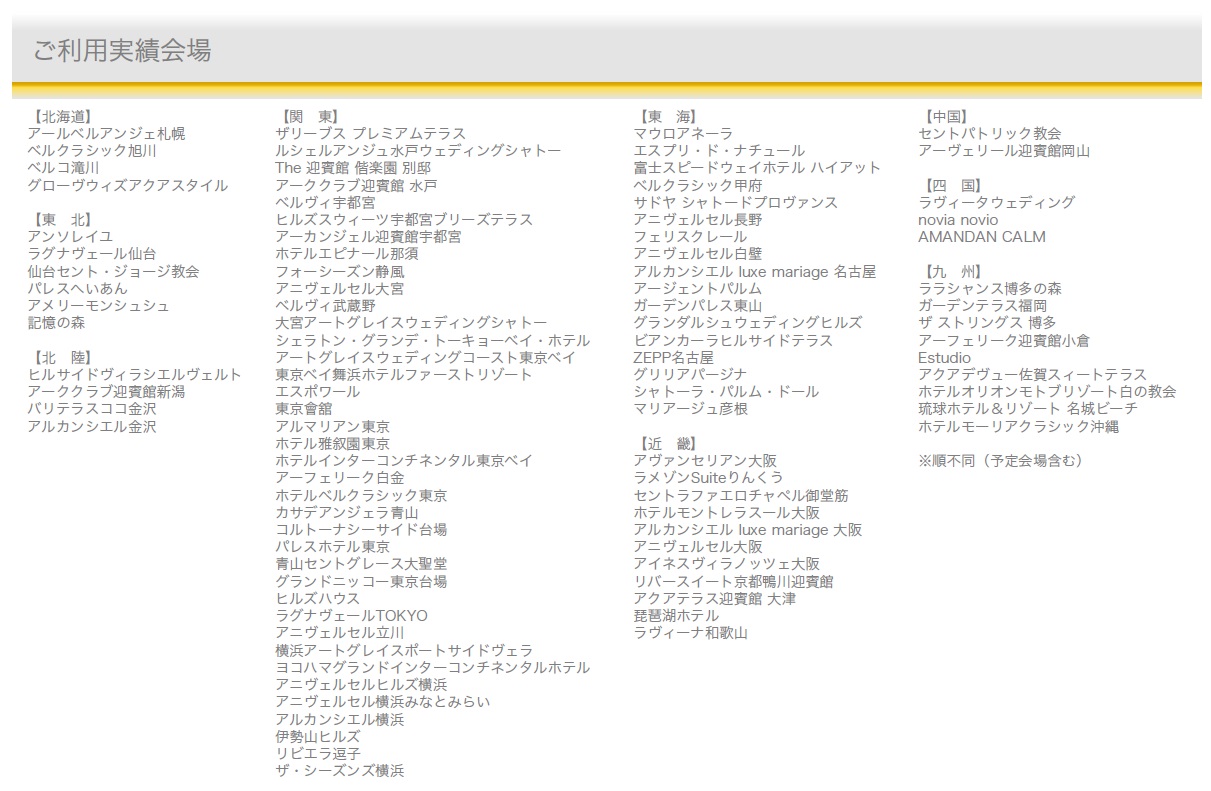Select アニヴェルセル大宮
This screenshot has width=1211, height=791.
pos(340,288)
